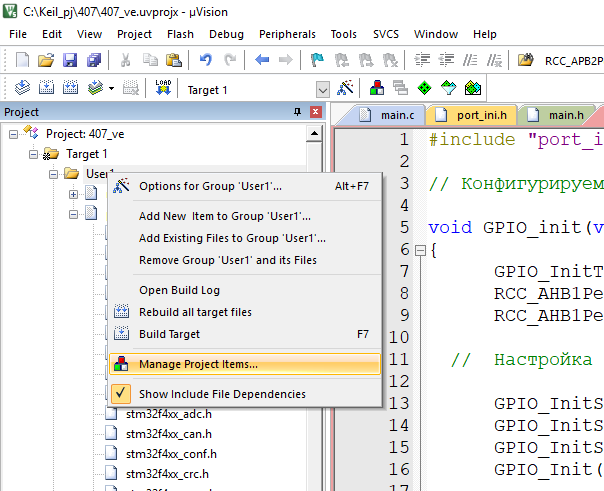
Task: Select stm32f4xx_conf.h in project tree
Action: 171,454
